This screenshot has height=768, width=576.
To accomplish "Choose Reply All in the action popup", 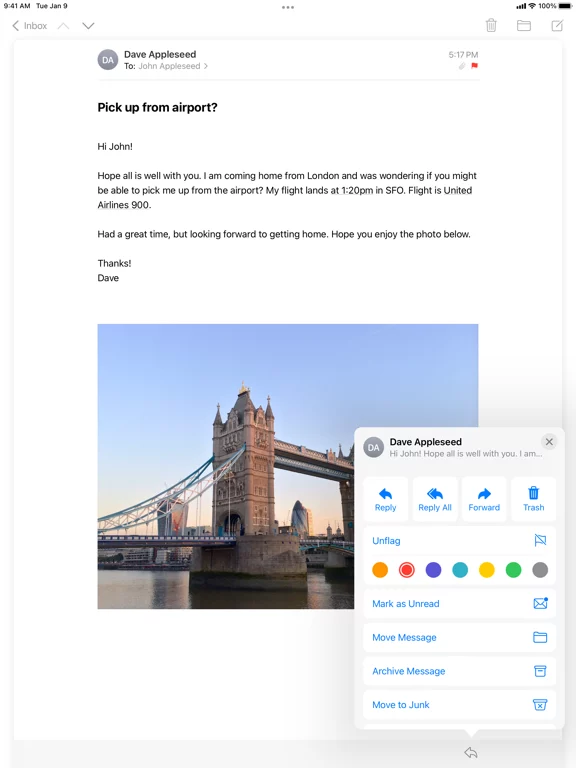I will [435, 499].
